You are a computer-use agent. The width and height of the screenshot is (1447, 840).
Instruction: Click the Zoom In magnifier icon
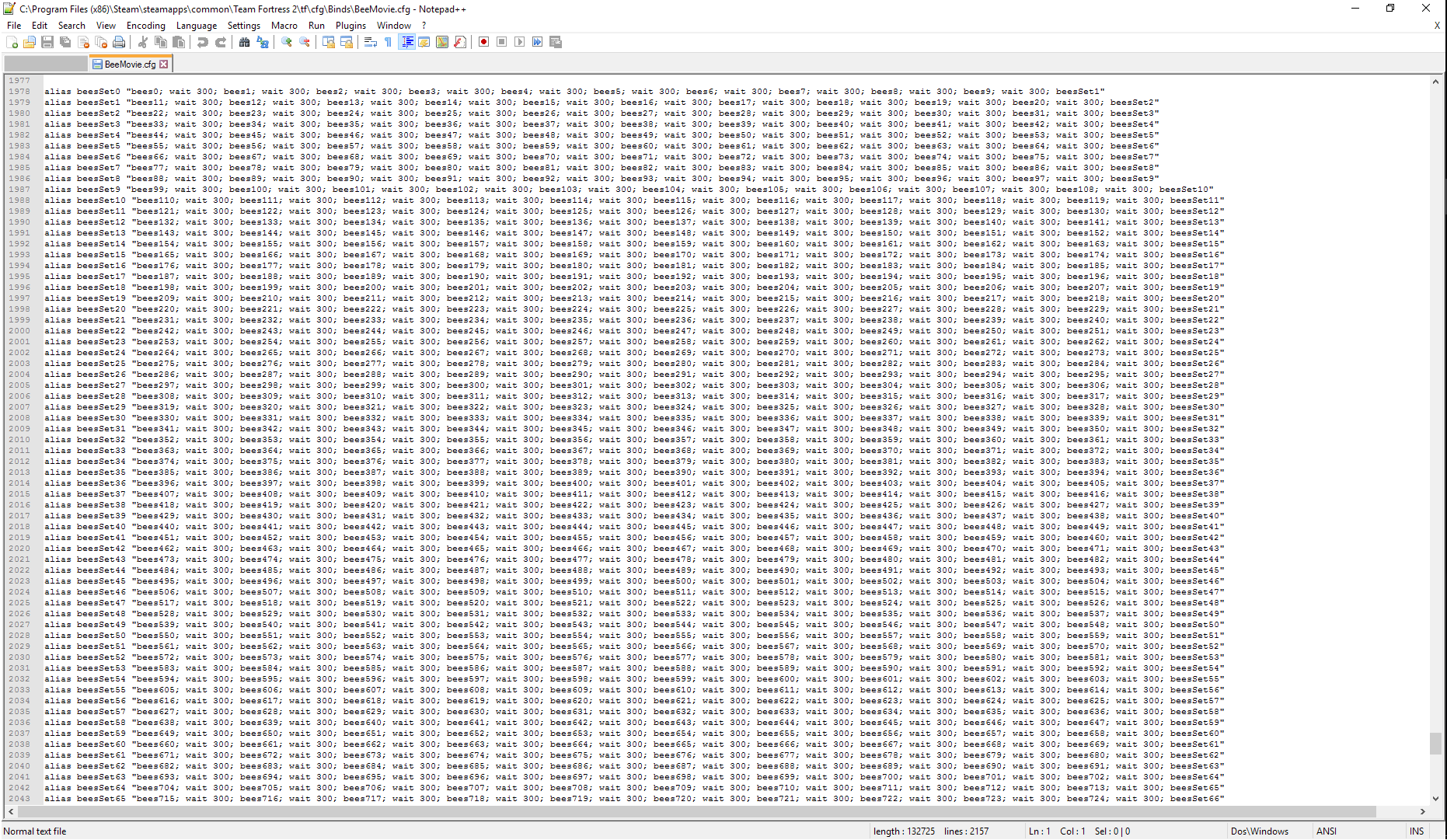pyautogui.click(x=287, y=42)
